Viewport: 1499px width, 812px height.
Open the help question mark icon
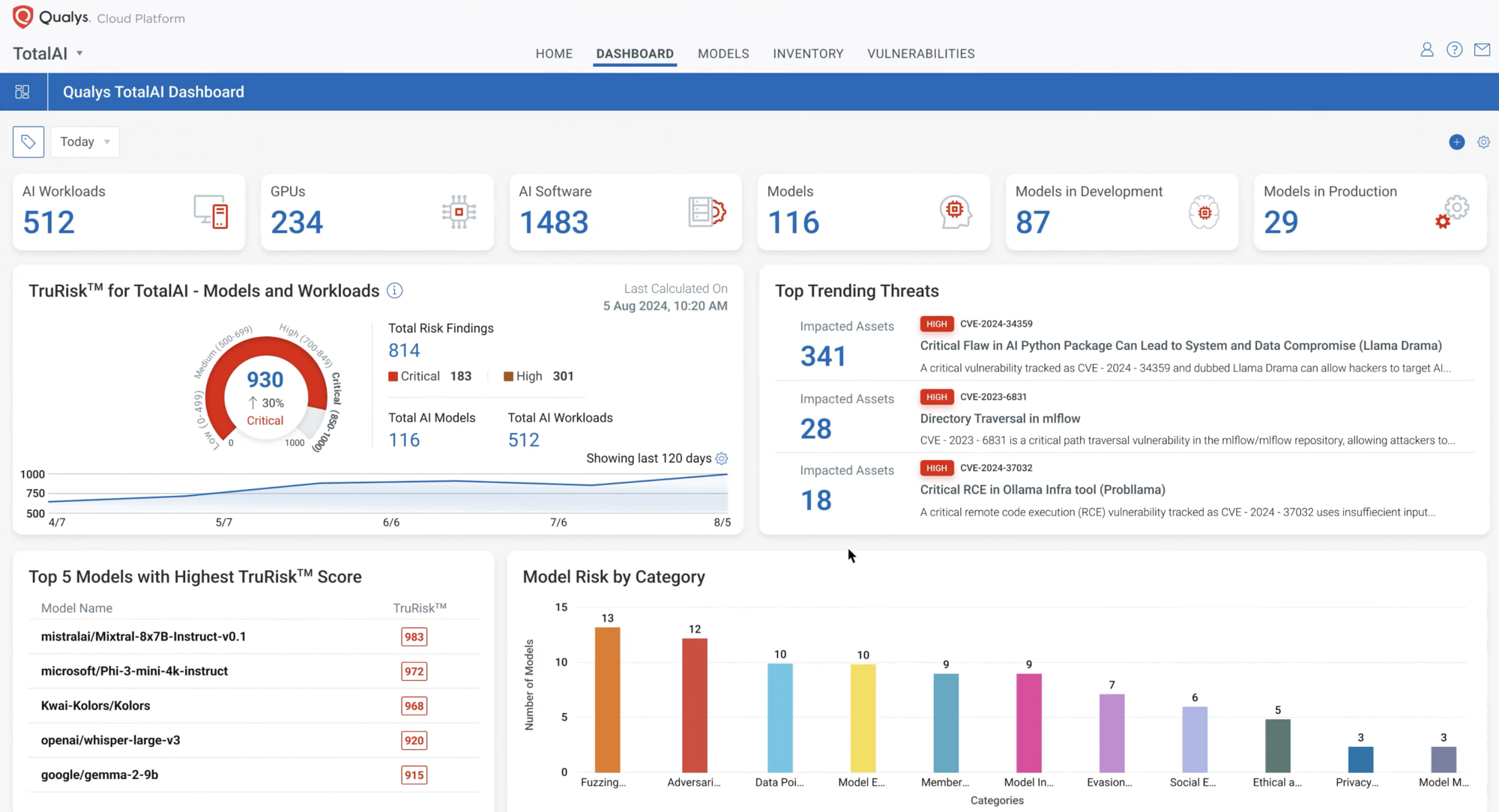pyautogui.click(x=1454, y=49)
